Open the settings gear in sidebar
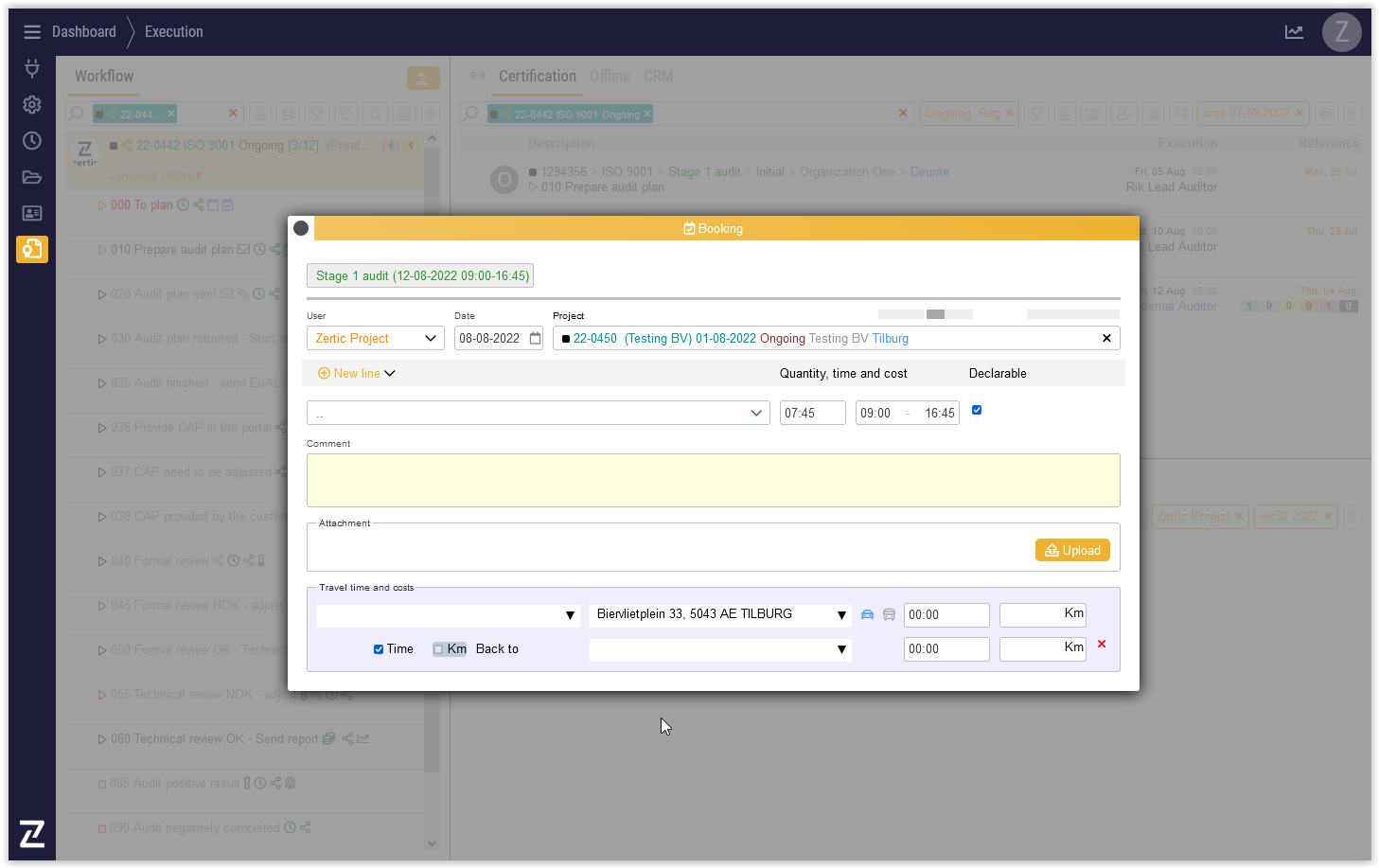This screenshot has width=1379, height=868. pyautogui.click(x=32, y=104)
